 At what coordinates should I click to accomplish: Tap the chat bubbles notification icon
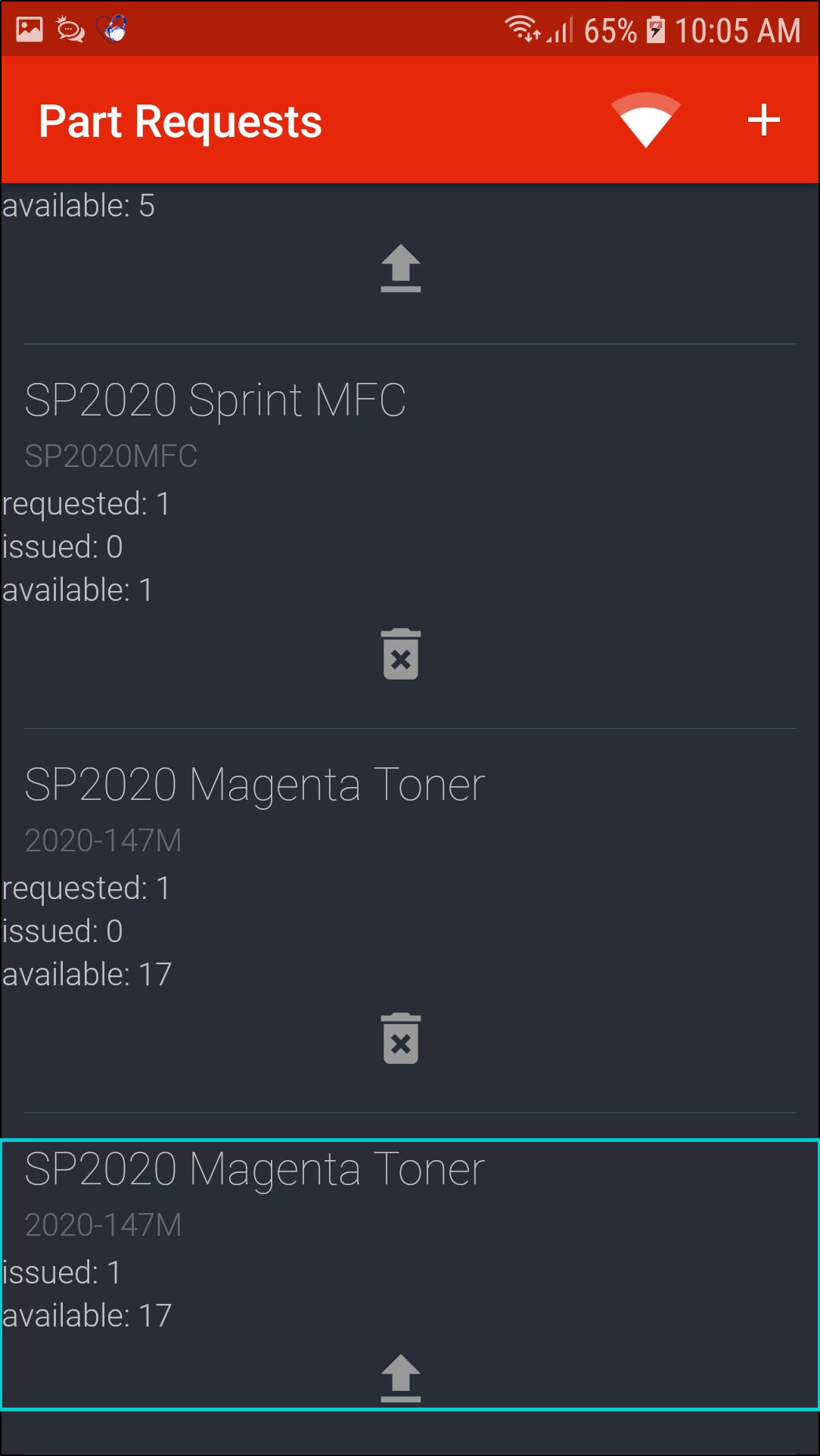pos(70,30)
